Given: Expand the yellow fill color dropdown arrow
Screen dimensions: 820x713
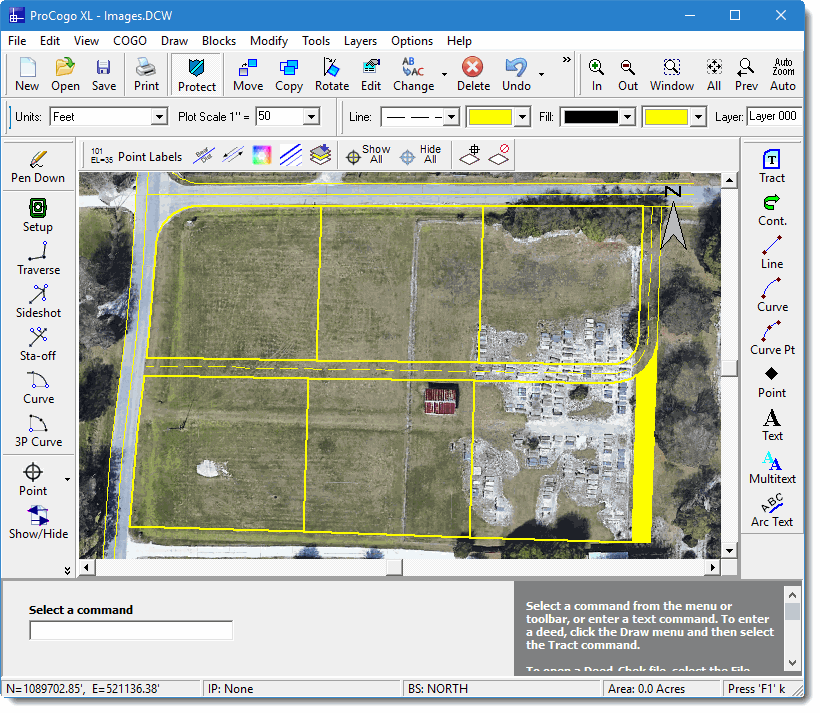Looking at the screenshot, I should click(698, 117).
